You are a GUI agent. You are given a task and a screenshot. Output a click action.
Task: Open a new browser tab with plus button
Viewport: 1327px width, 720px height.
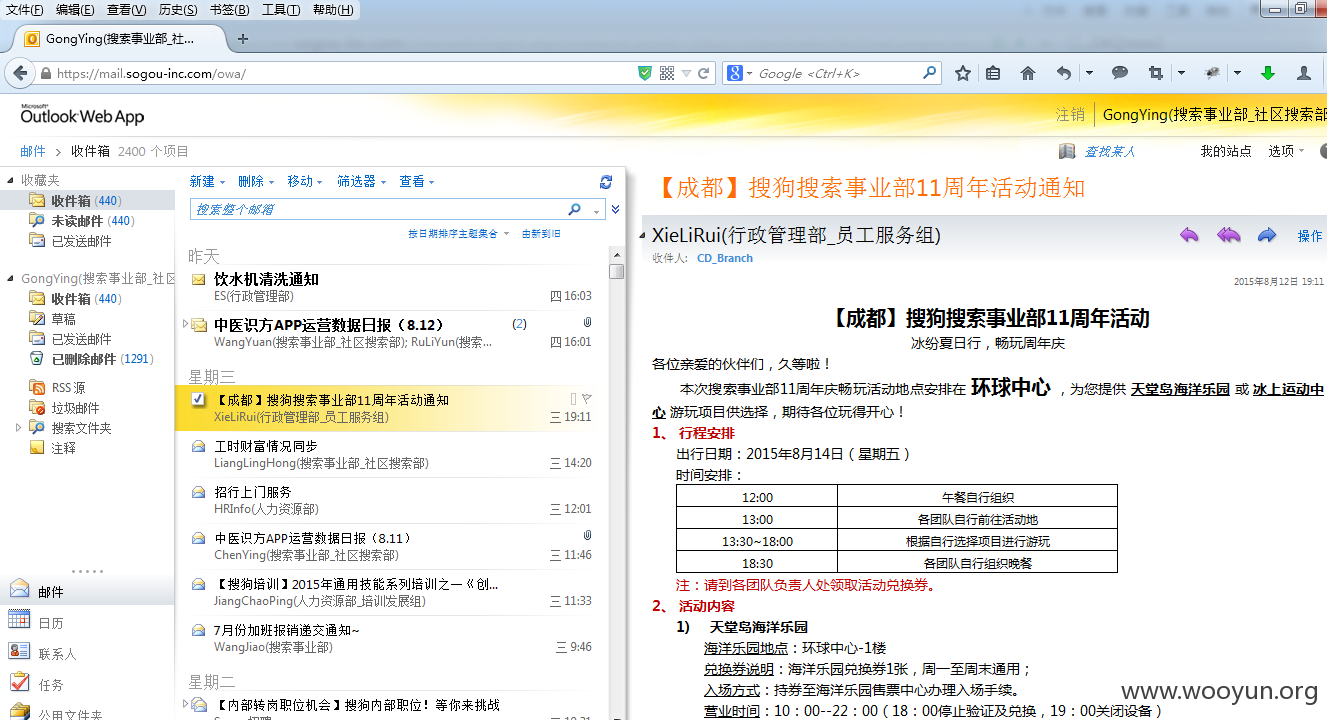coord(242,39)
